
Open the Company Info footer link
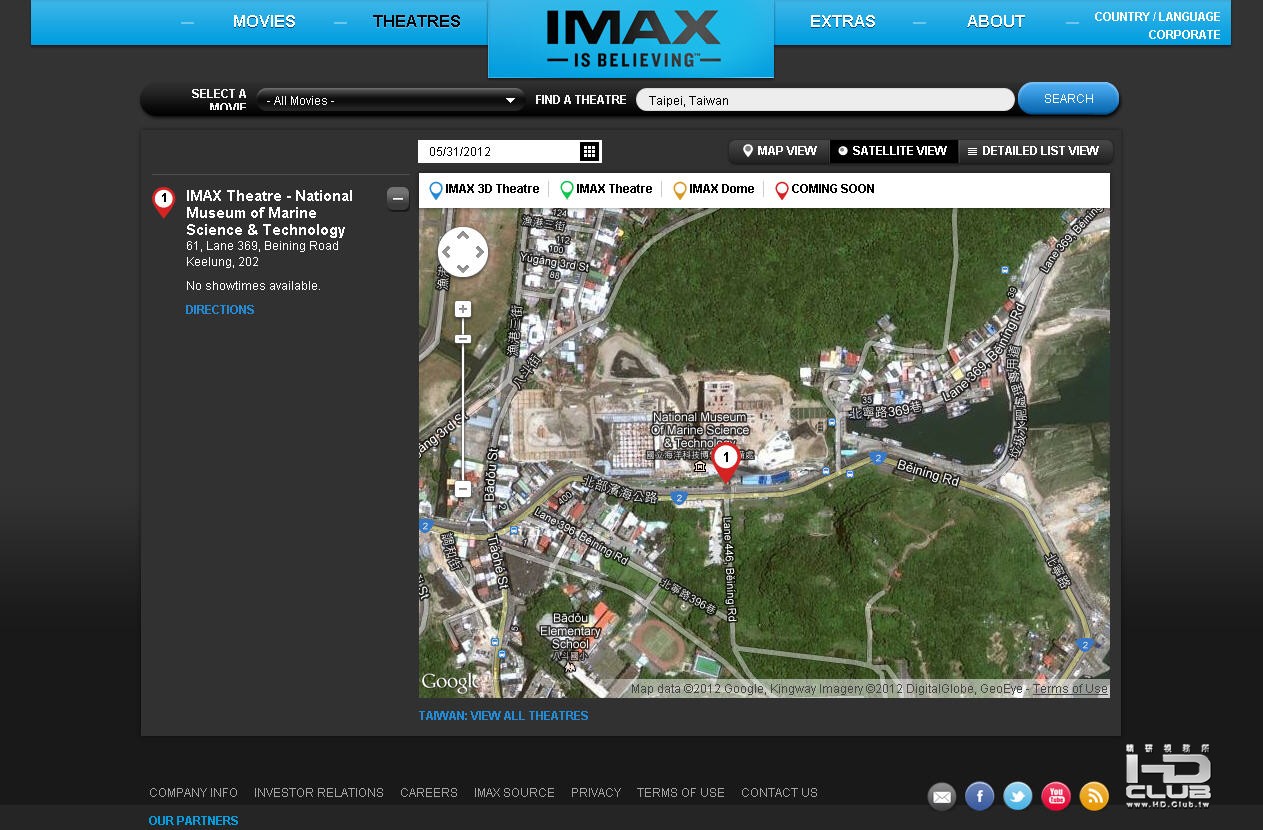pyautogui.click(x=193, y=793)
